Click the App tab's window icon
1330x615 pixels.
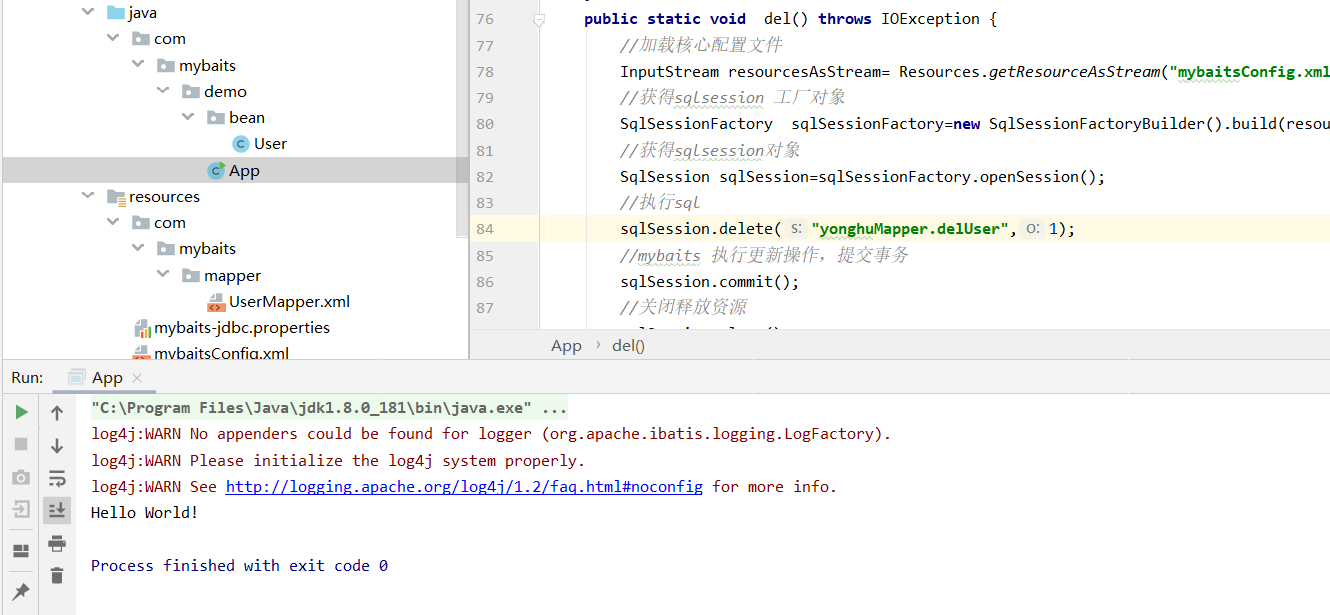76,377
